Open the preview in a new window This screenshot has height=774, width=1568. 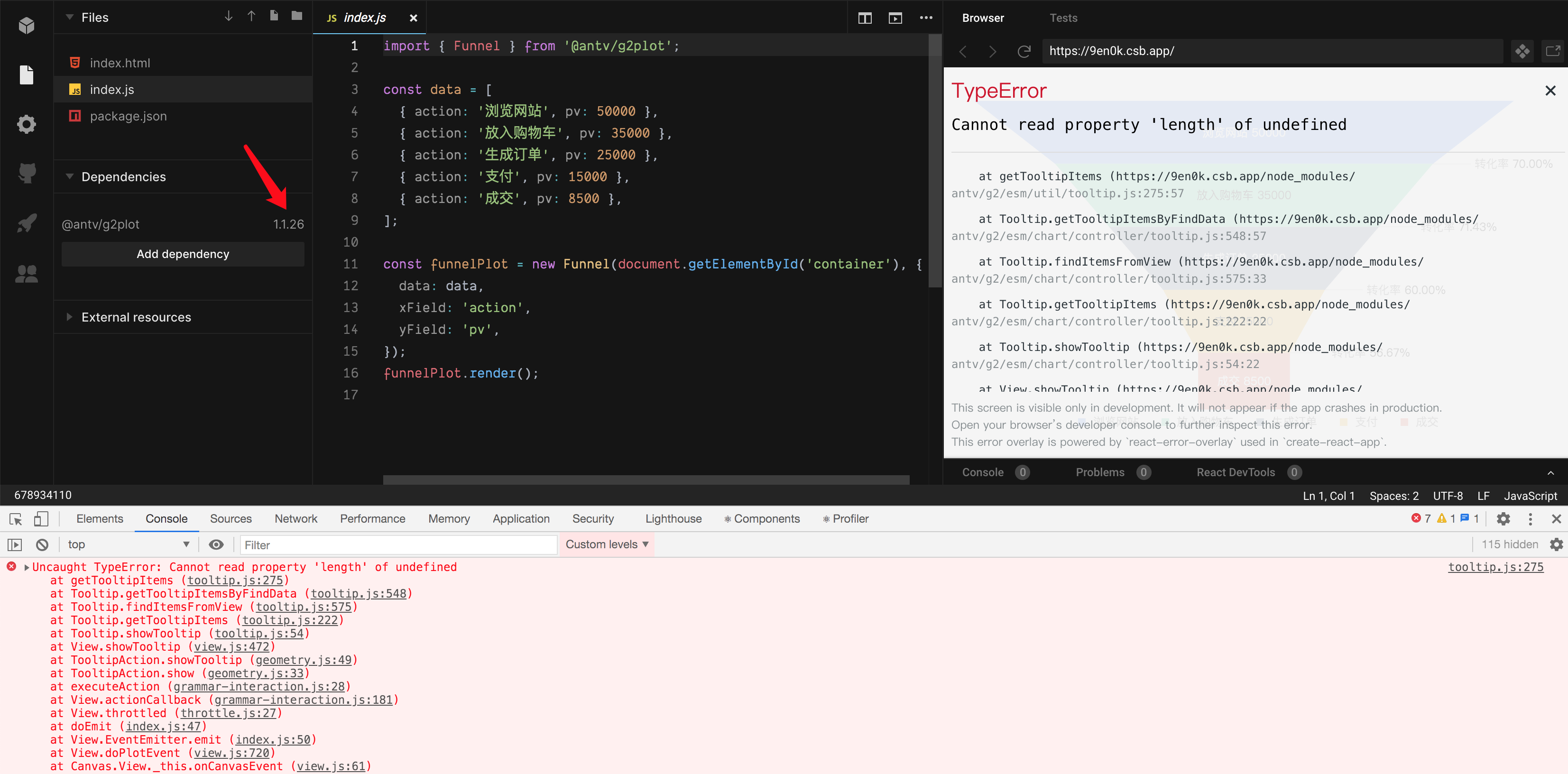click(x=1553, y=51)
